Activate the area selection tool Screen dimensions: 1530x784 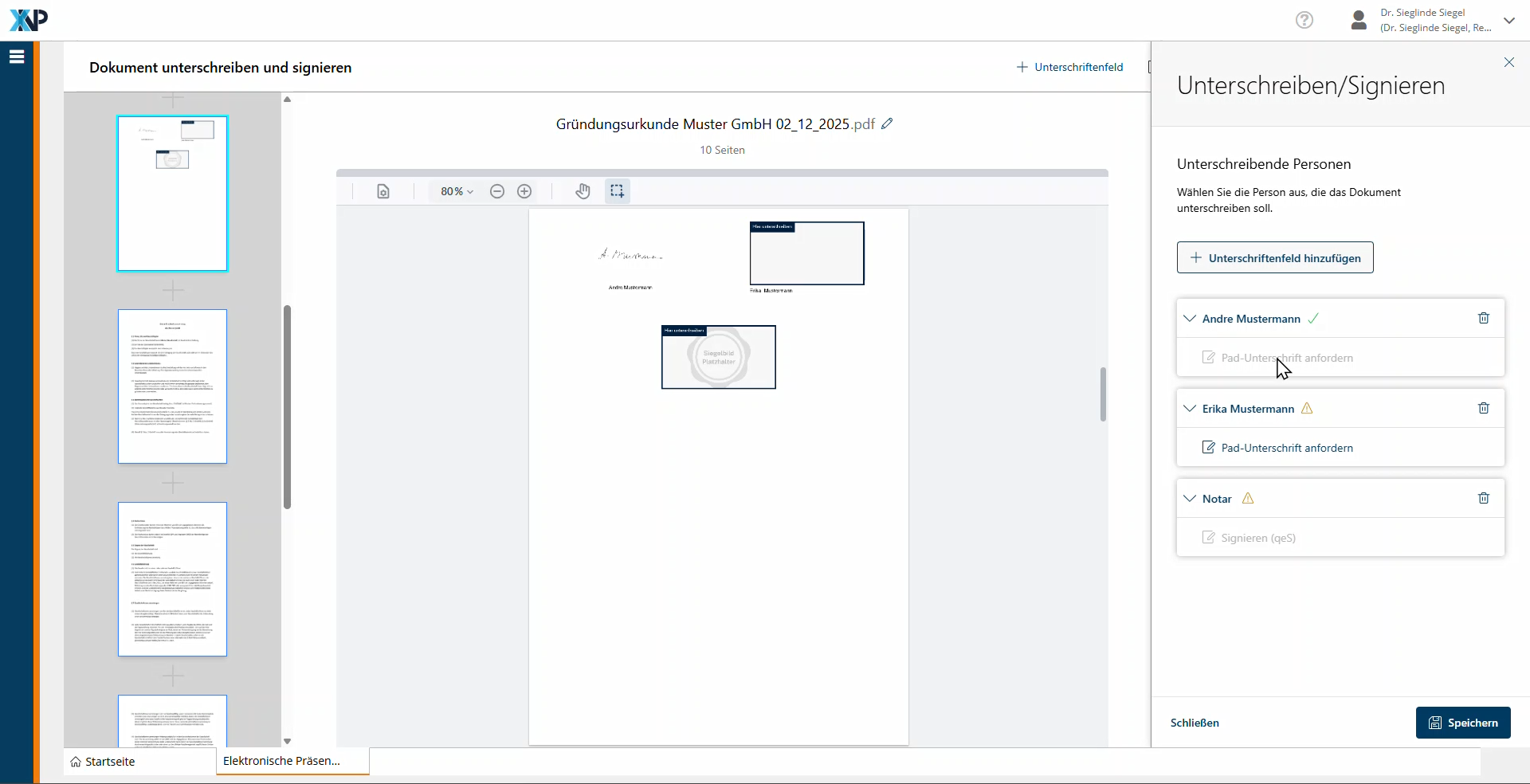[x=617, y=191]
